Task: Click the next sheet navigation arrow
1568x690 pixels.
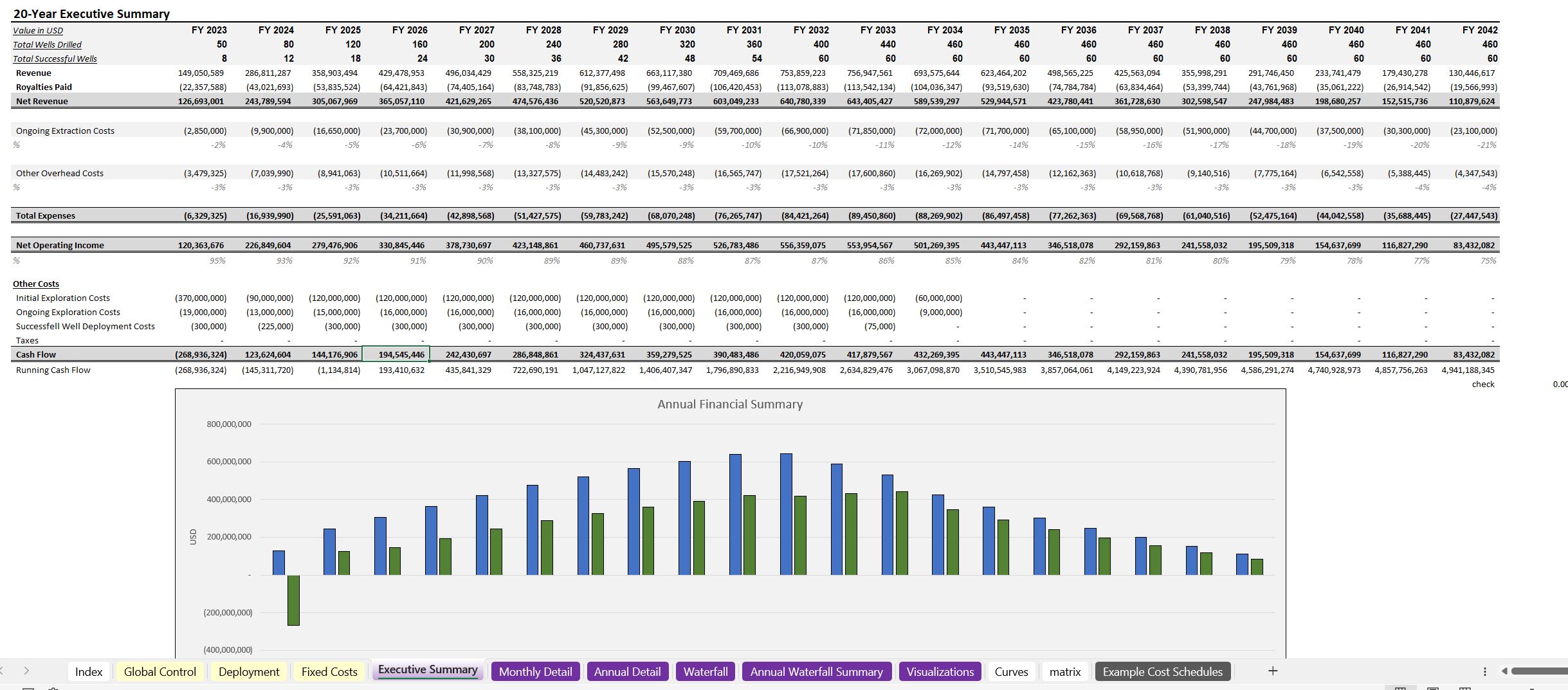Action: [x=27, y=671]
